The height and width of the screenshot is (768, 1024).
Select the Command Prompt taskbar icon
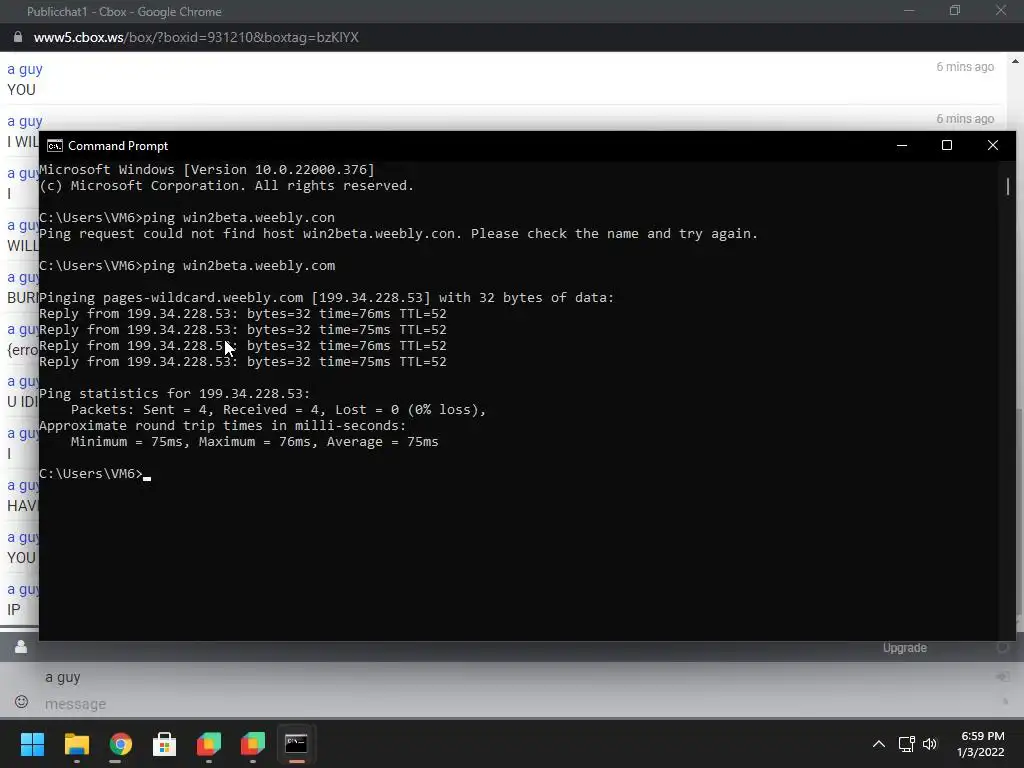[x=296, y=744]
